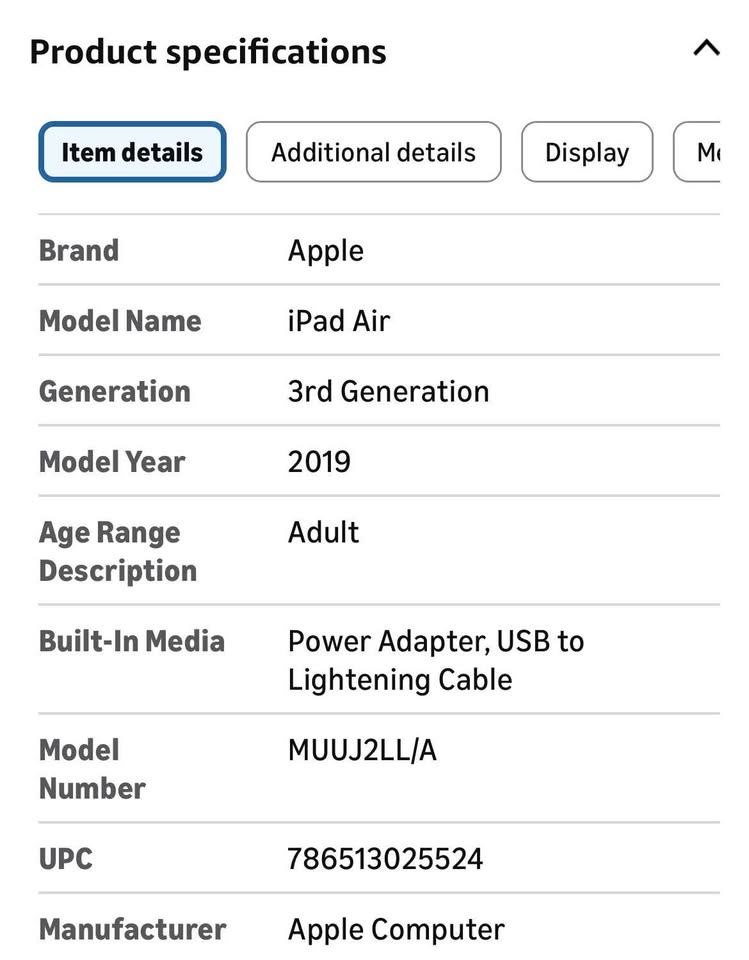The width and height of the screenshot is (749, 960).
Task: Click the Generation row label
Action: coord(114,391)
